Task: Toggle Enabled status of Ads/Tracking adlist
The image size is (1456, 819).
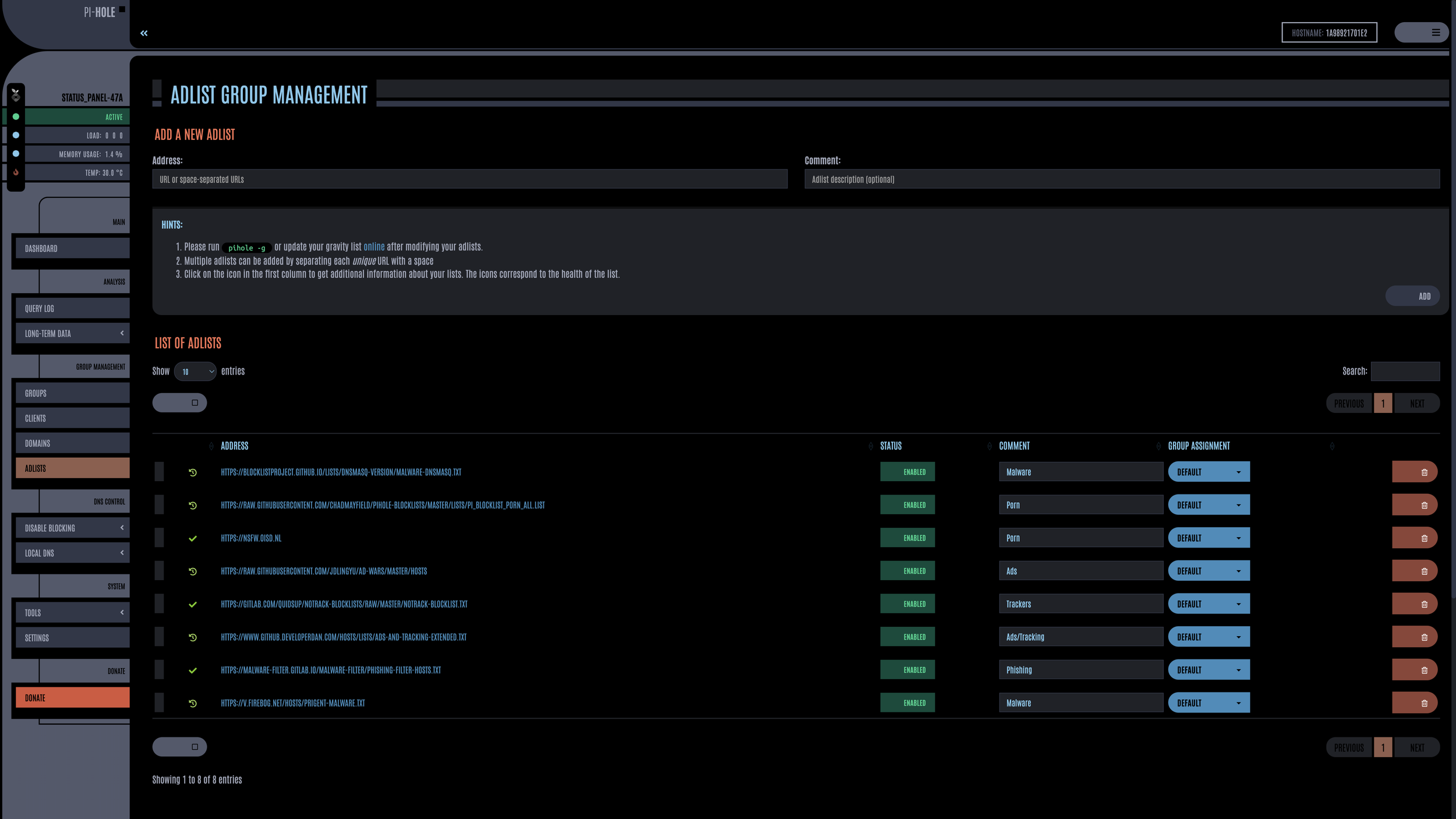Action: pyautogui.click(x=907, y=637)
